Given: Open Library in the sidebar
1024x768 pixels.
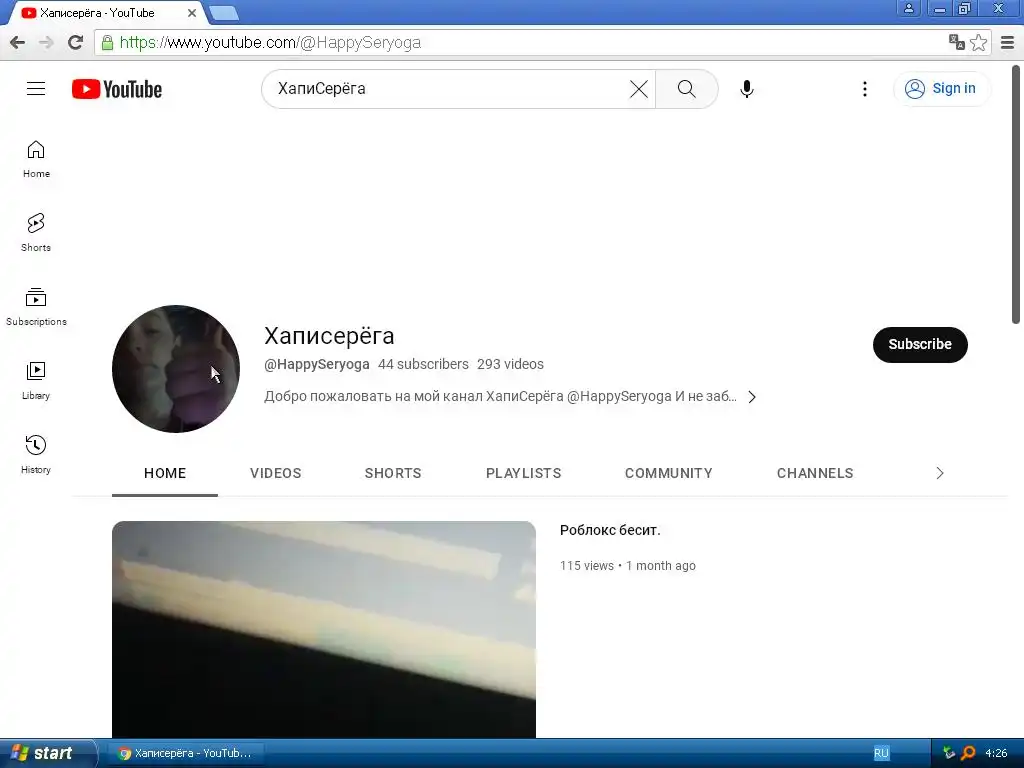Looking at the screenshot, I should pyautogui.click(x=36, y=381).
